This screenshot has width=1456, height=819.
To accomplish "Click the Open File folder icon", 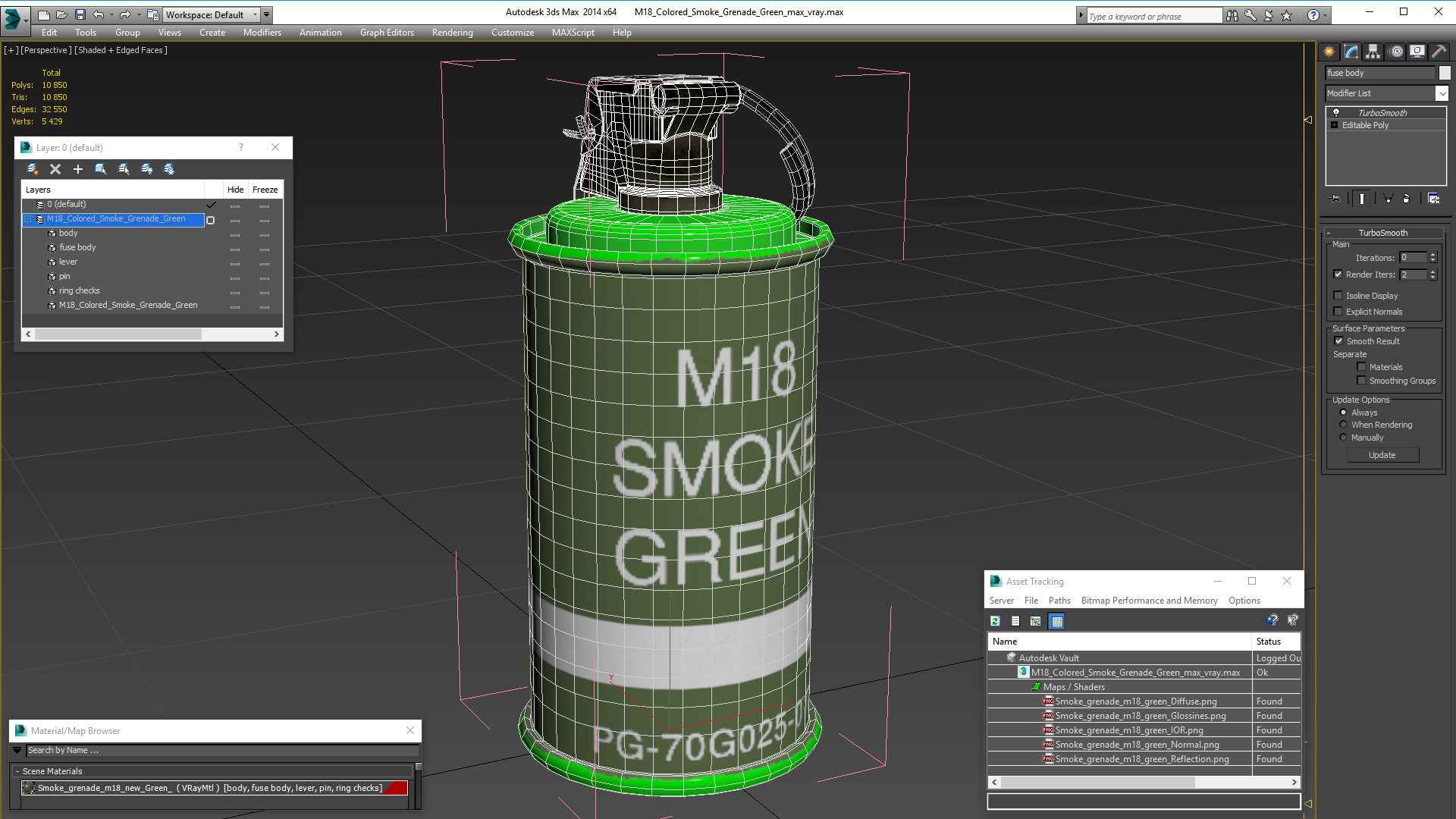I will pos(62,14).
